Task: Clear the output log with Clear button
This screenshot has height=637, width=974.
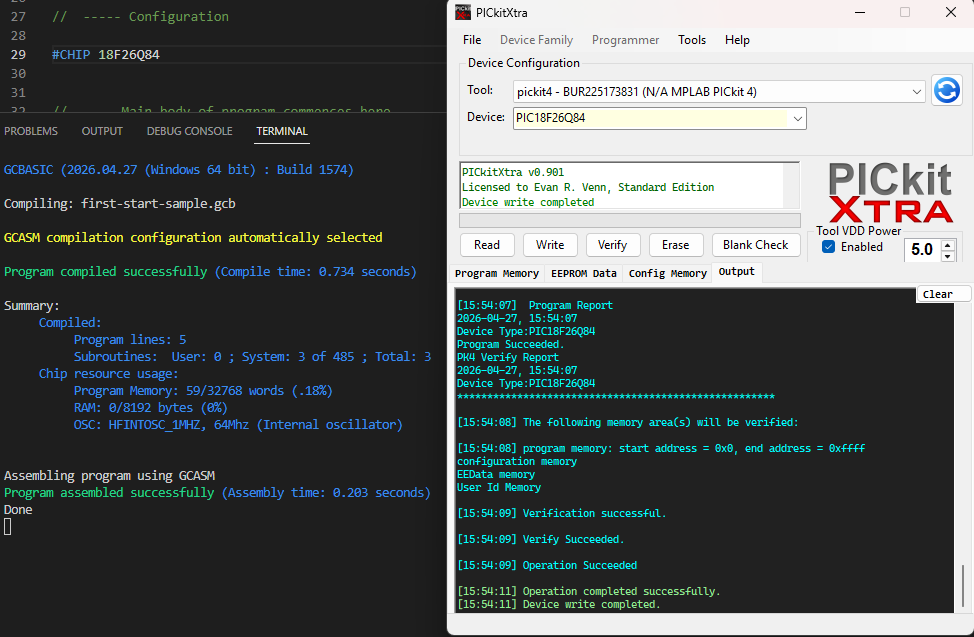Action: pos(938,294)
